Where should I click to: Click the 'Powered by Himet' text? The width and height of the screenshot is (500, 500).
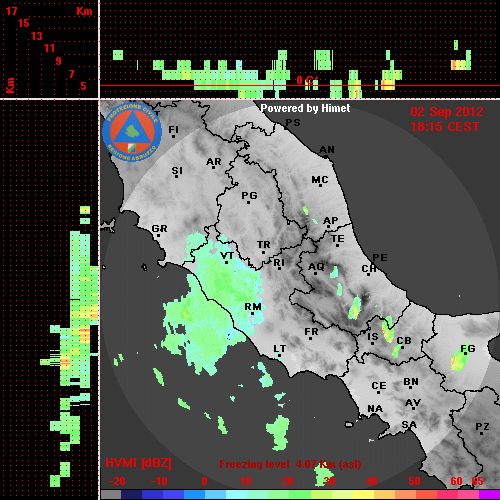coord(305,108)
